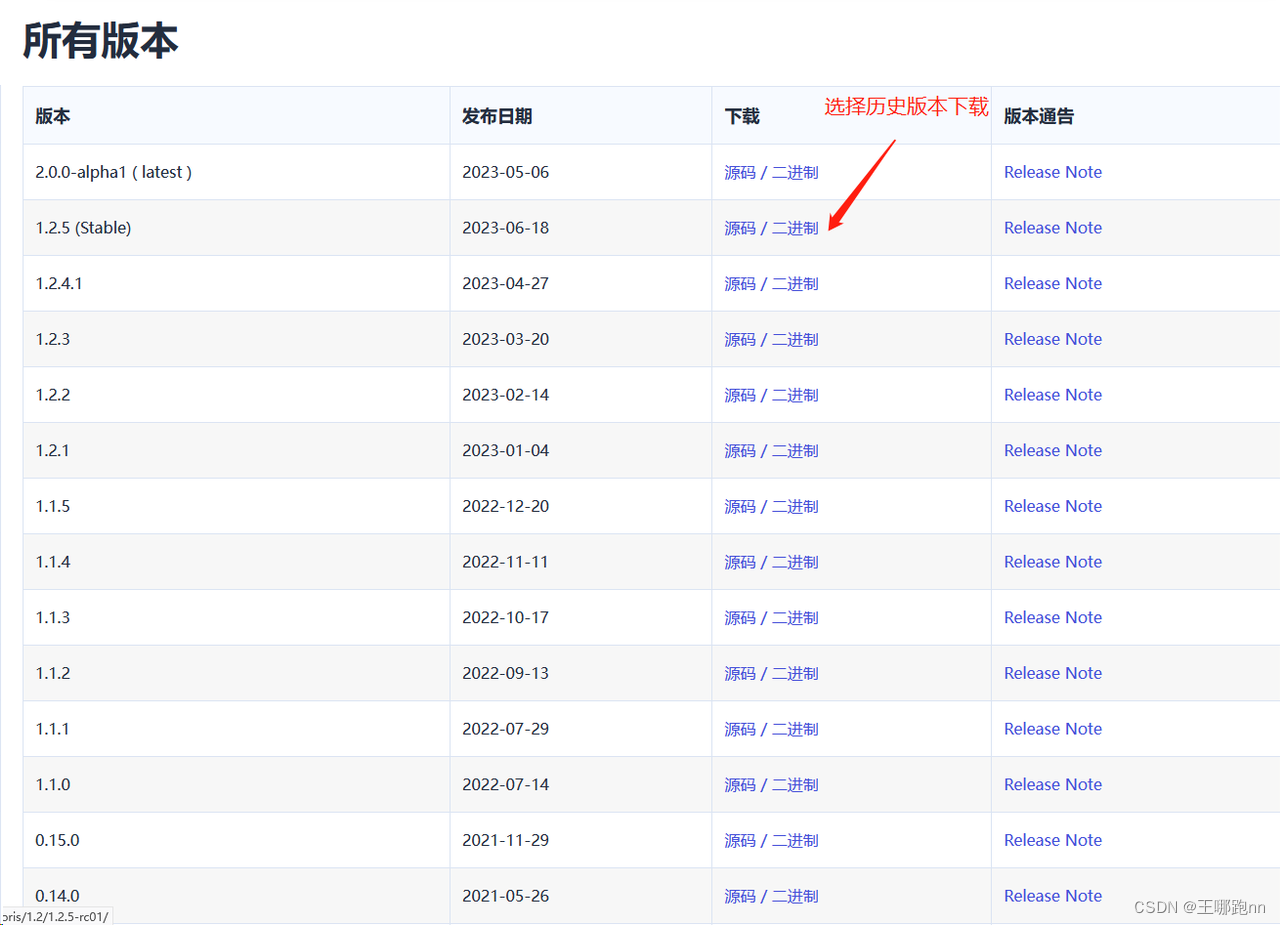This screenshot has height=925, width=1280.
Task: Select the date 2023-04-27
Action: [x=506, y=284]
